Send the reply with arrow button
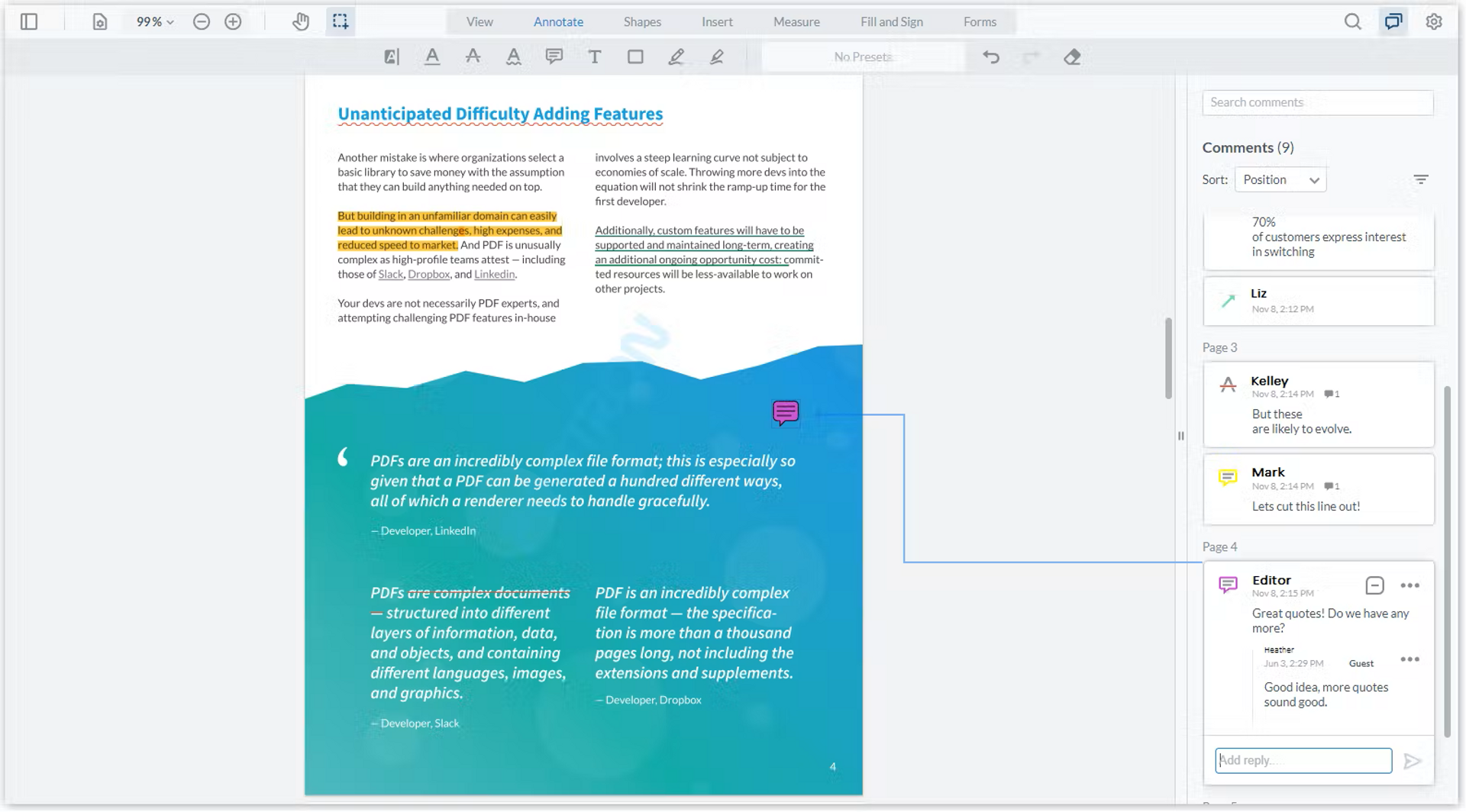 (1413, 761)
